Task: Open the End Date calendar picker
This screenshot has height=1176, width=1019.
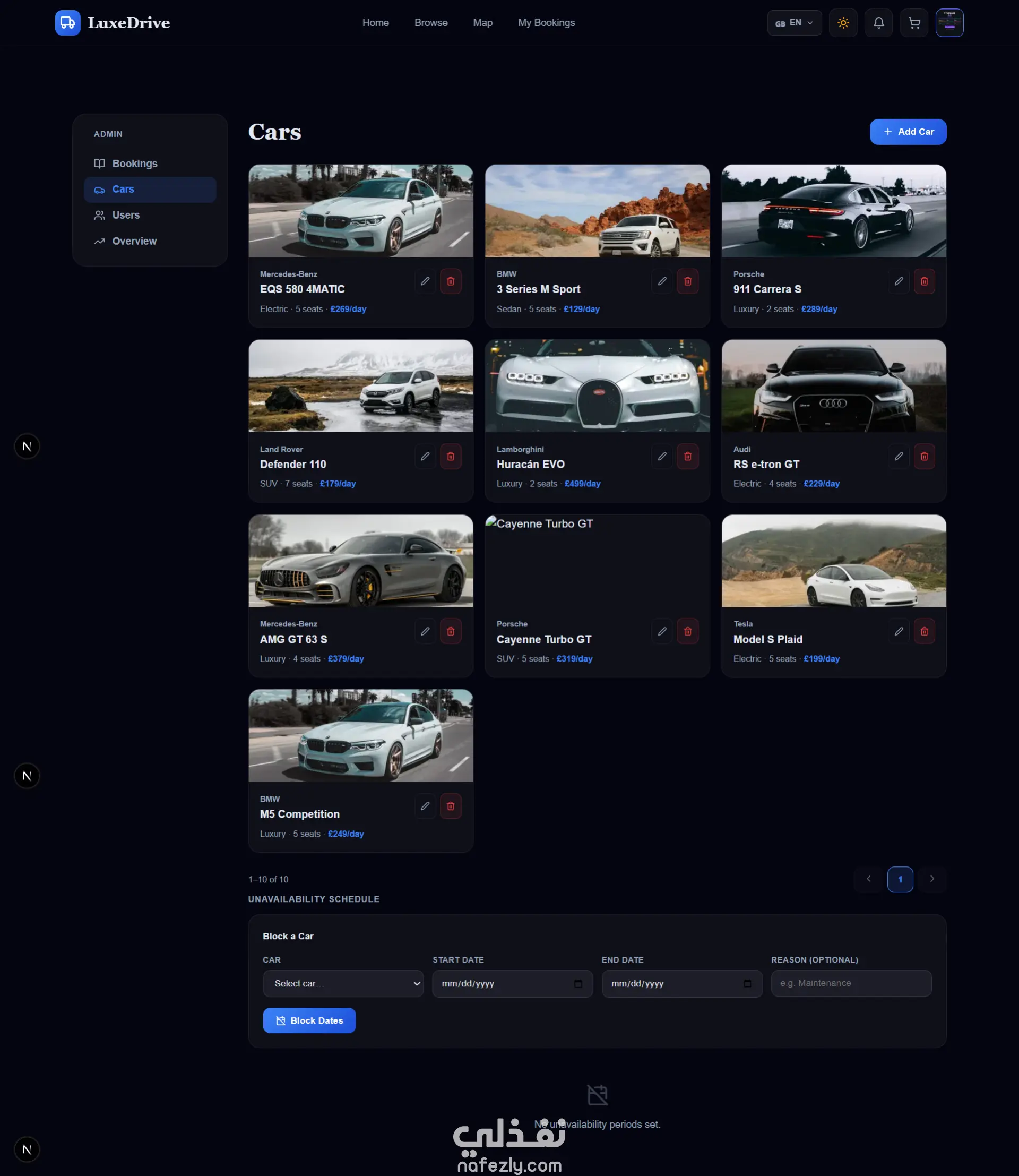Action: [748, 984]
